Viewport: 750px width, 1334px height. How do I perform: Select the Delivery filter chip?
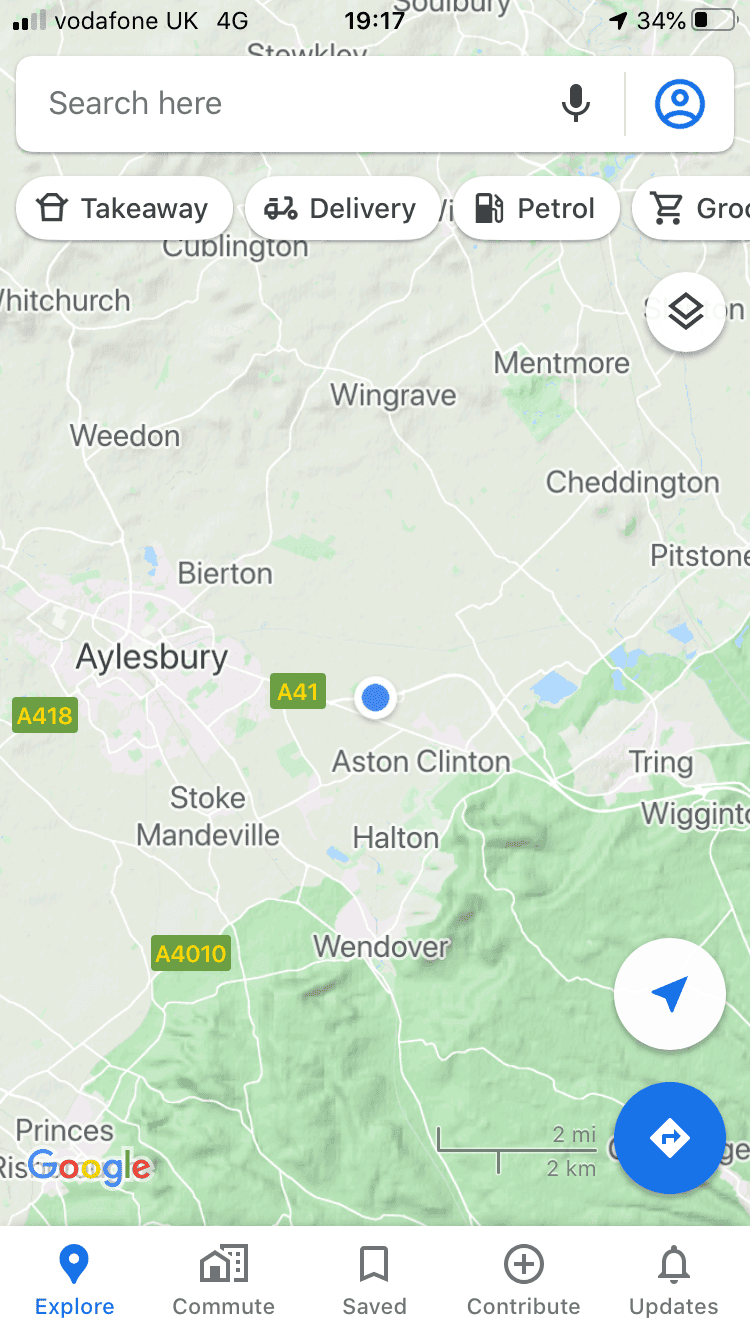341,208
